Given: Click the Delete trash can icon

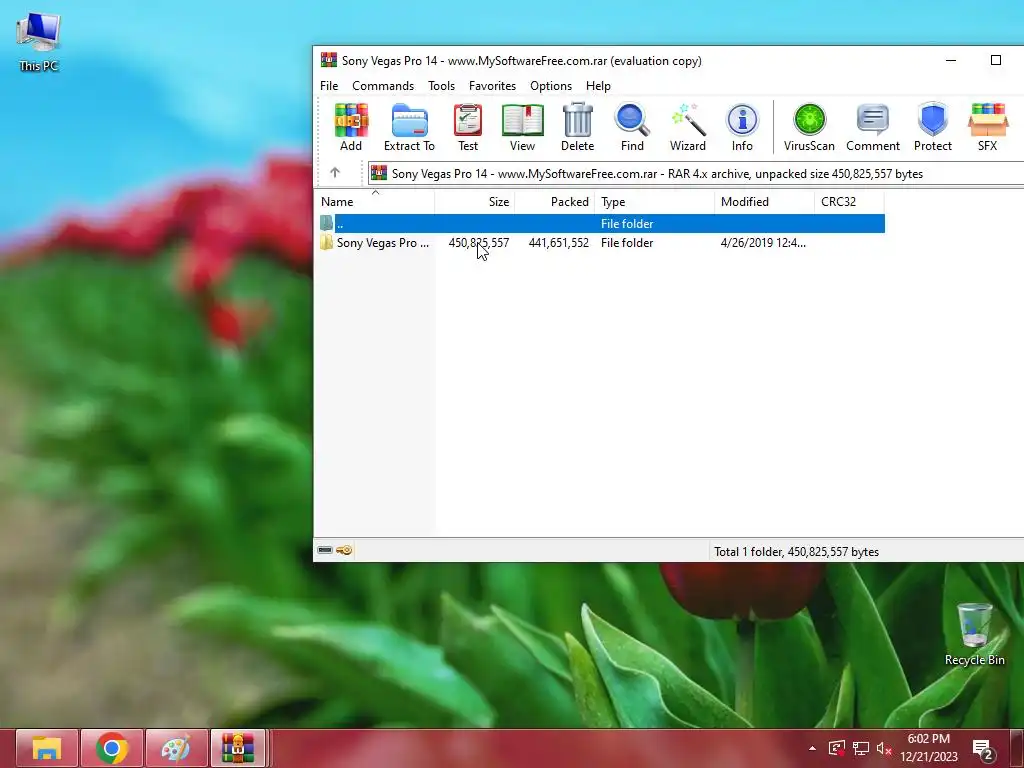Looking at the screenshot, I should click(577, 127).
